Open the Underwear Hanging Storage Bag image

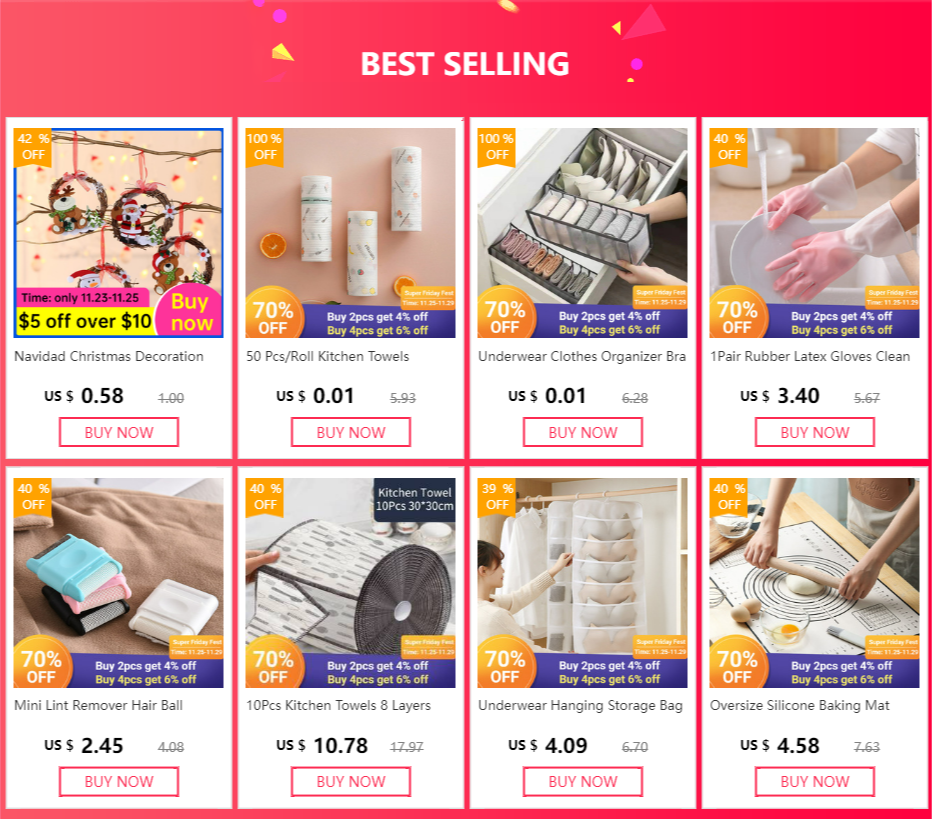tap(582, 583)
